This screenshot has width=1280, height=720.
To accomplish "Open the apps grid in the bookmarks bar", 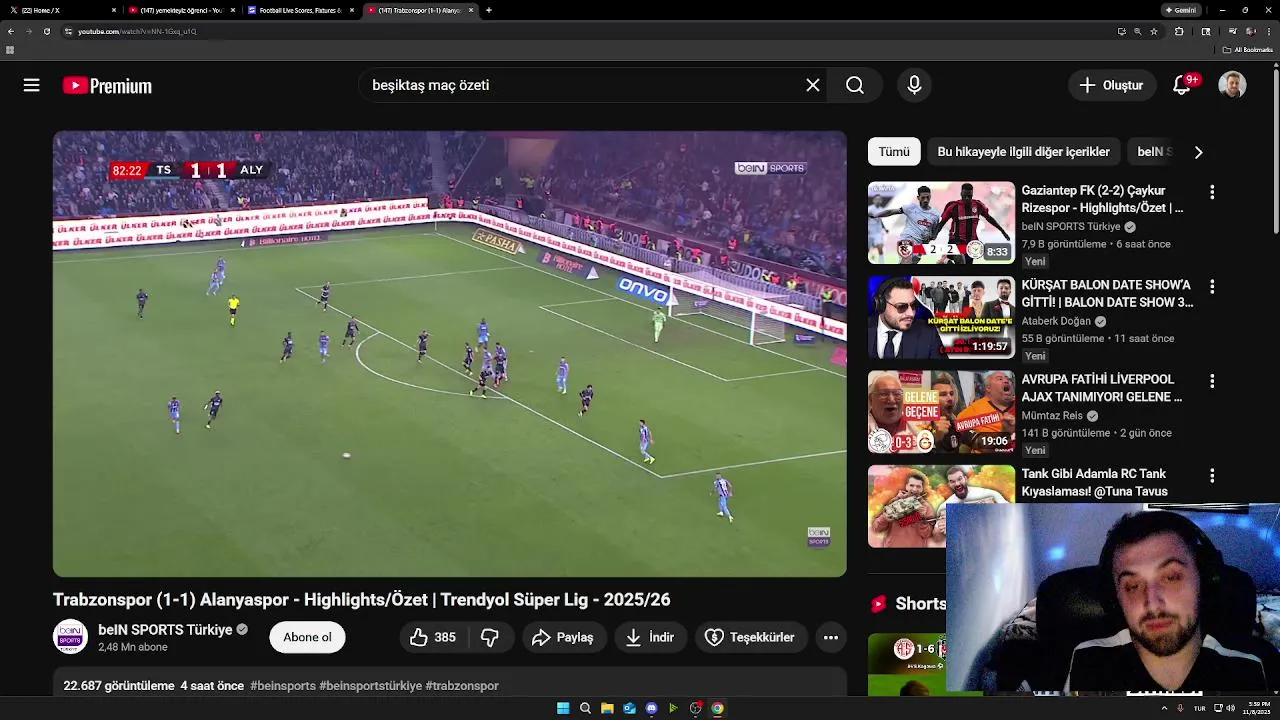I will click(x=10, y=50).
